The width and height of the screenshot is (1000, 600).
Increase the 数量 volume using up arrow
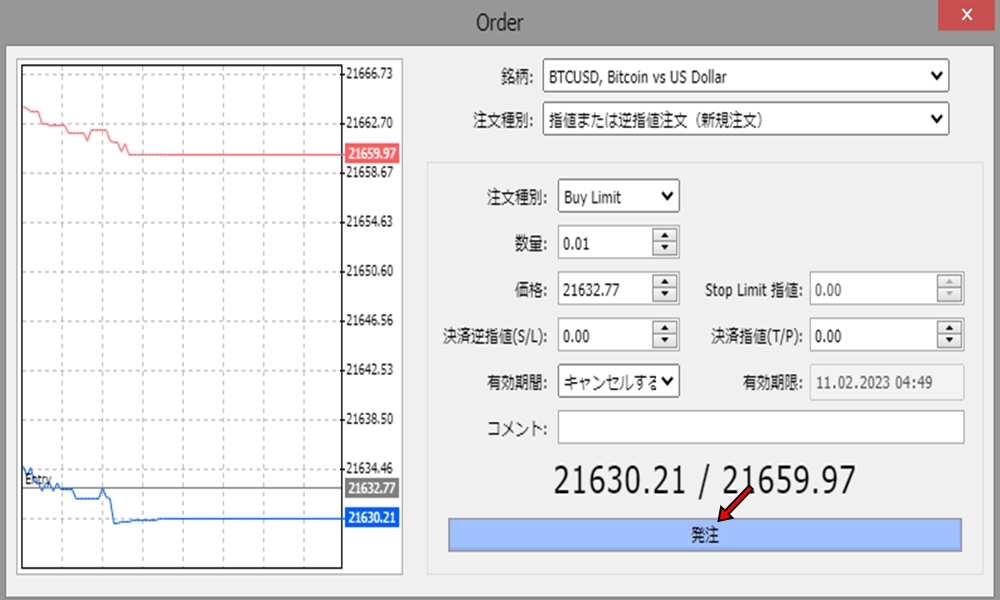pyautogui.click(x=663, y=237)
